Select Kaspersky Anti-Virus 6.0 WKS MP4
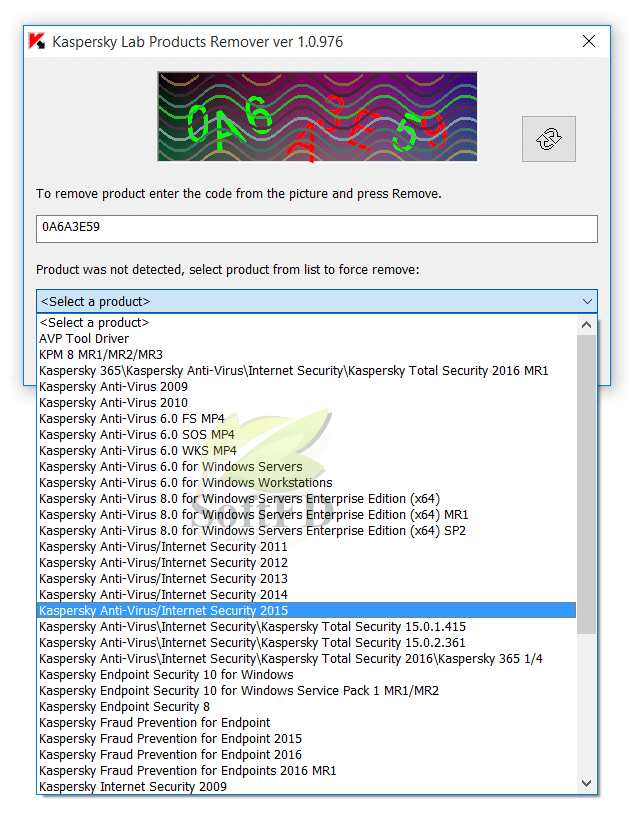The width and height of the screenshot is (634, 813). (306, 451)
